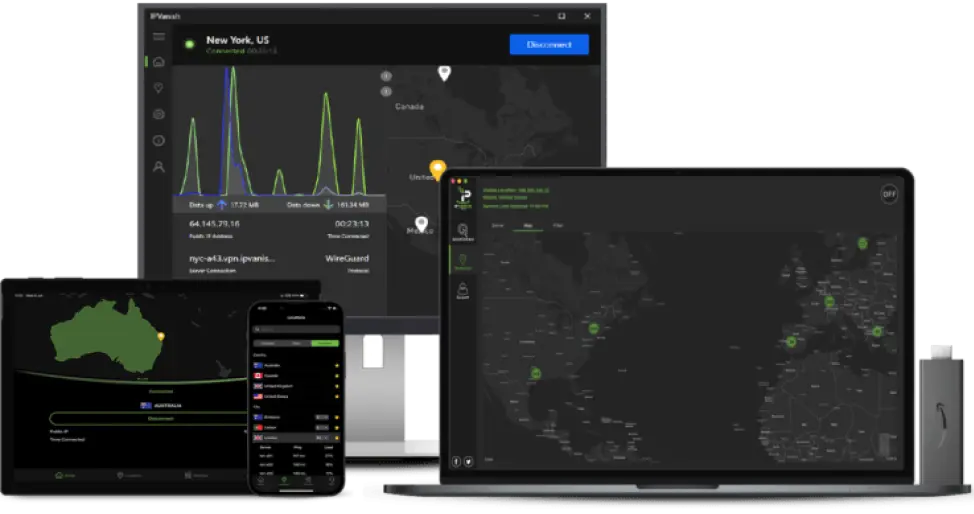Image resolution: width=974 pixels, height=514 pixels.
Task: Switch to the Map tab on laptop
Action: click(x=528, y=226)
